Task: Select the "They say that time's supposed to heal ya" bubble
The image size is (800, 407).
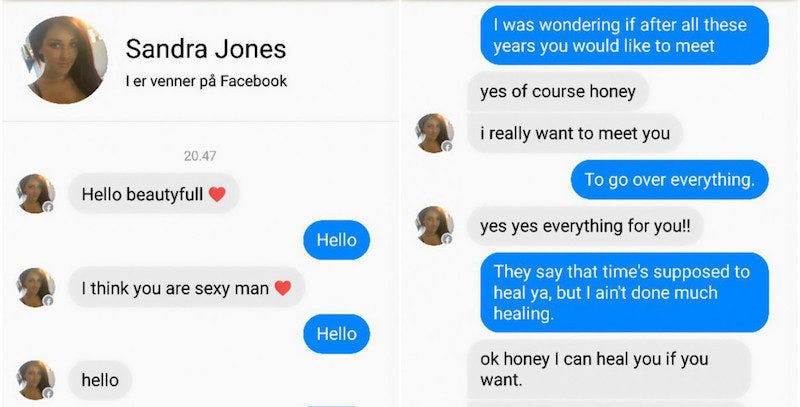Action: point(624,292)
